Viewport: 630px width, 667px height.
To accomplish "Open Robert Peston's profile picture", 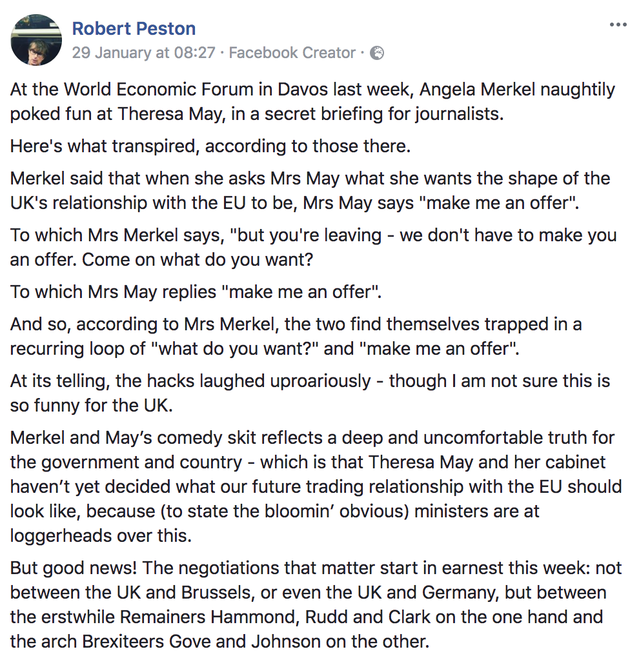I will [x=36, y=40].
